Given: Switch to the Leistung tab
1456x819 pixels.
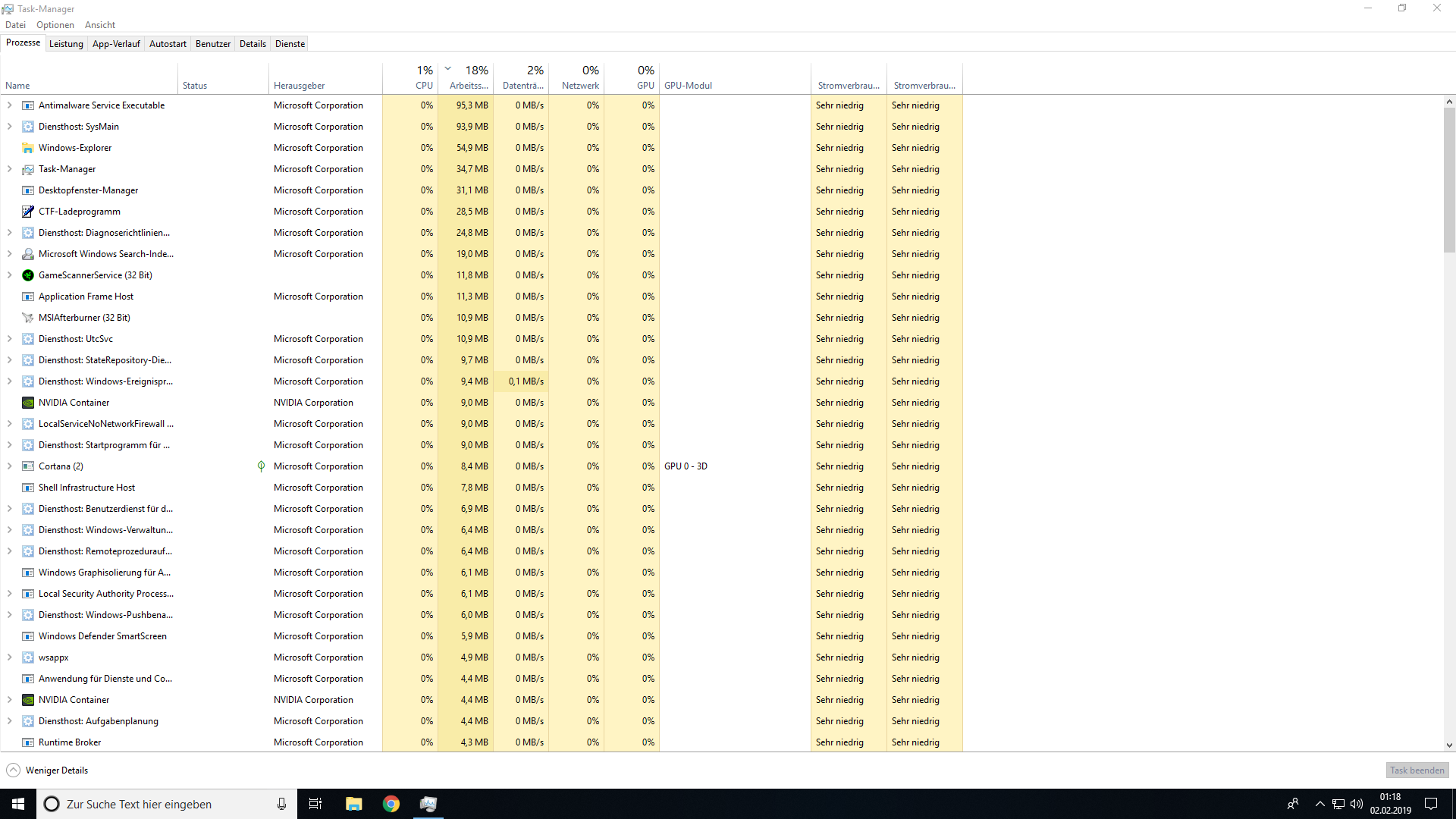Looking at the screenshot, I should pyautogui.click(x=66, y=44).
